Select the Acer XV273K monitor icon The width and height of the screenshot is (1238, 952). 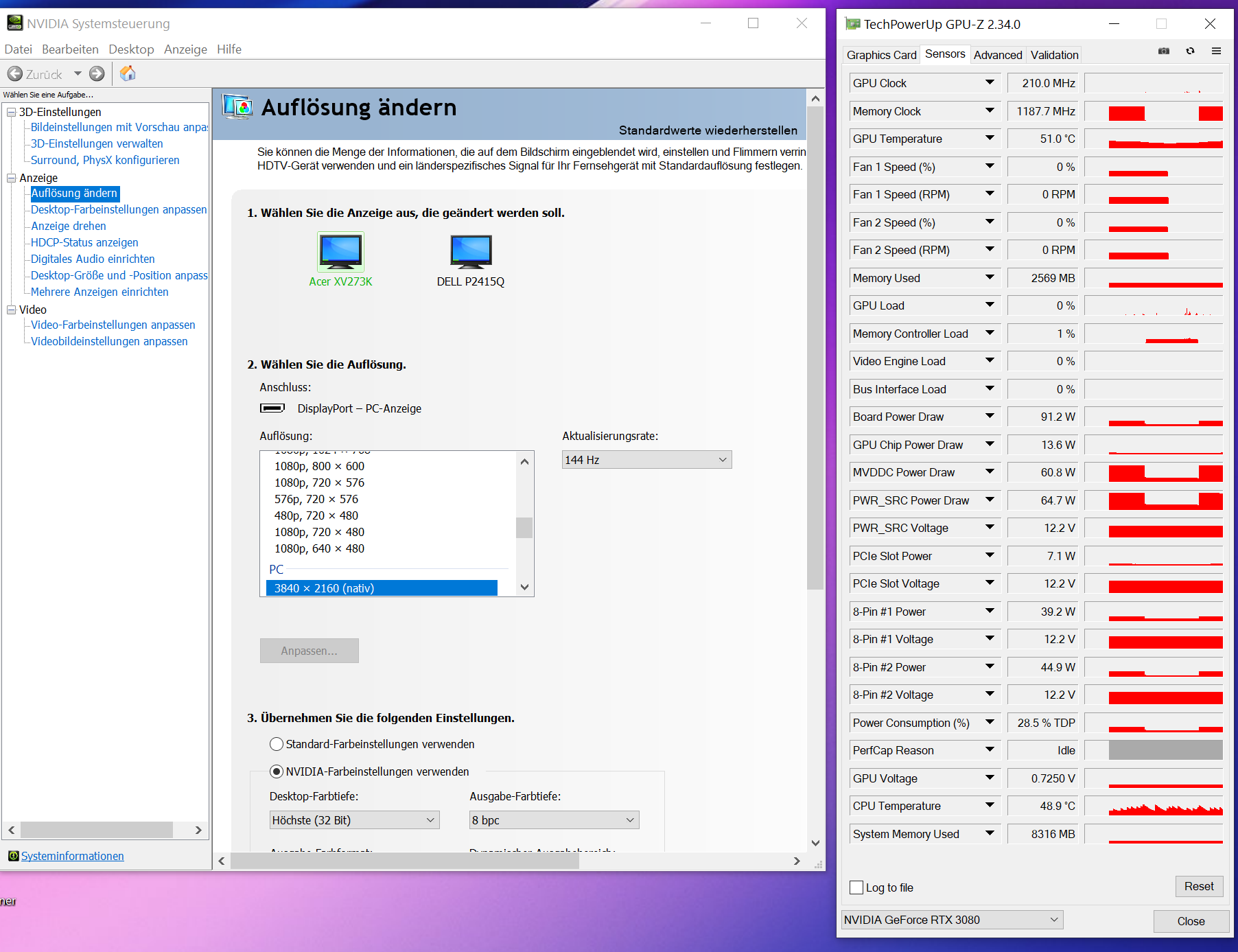(340, 251)
